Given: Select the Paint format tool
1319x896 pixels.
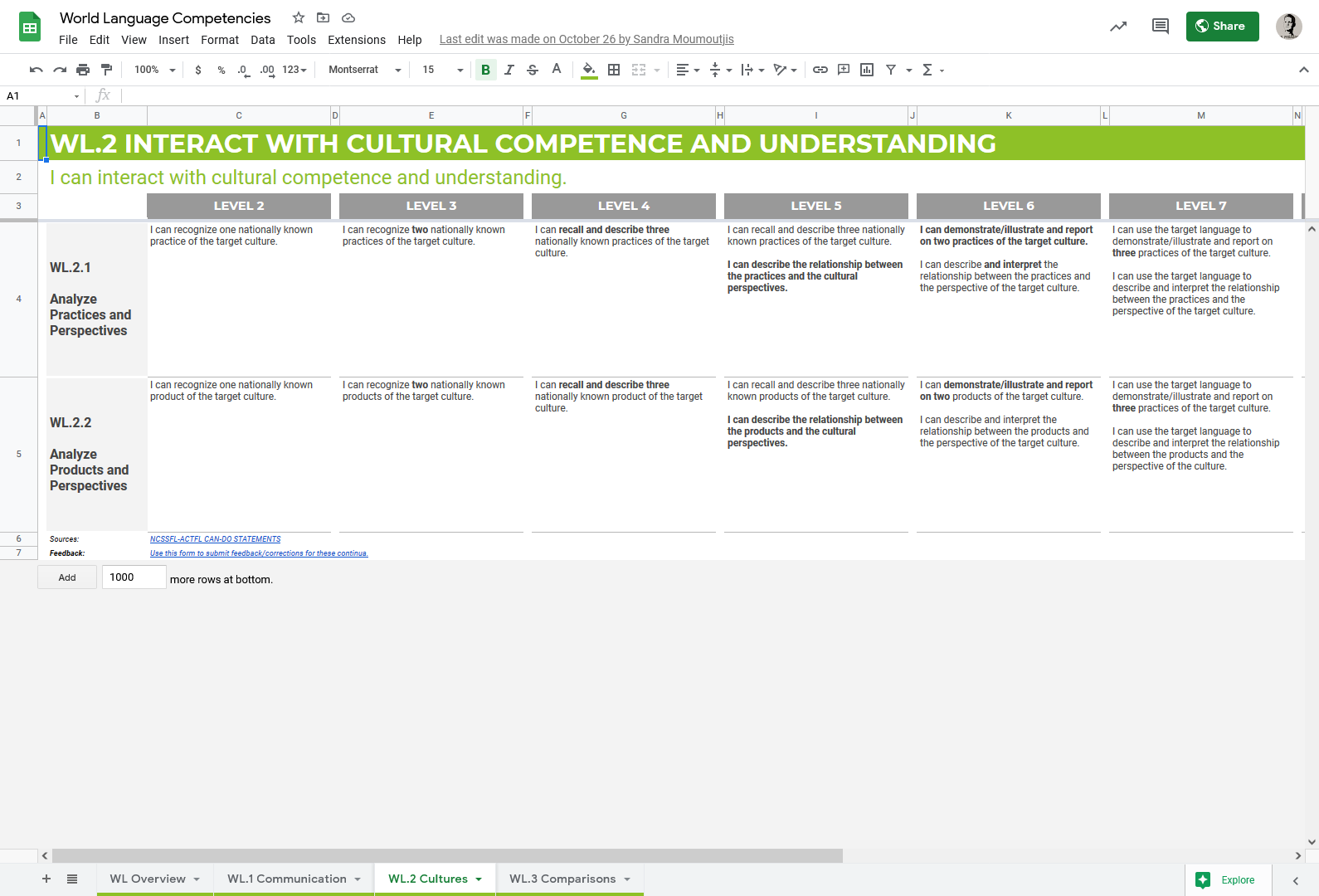Looking at the screenshot, I should 106,70.
